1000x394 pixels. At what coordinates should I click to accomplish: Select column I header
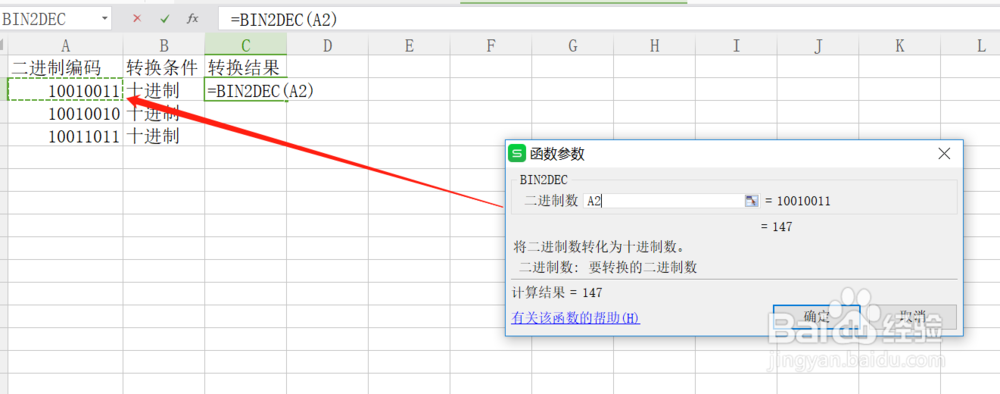click(x=736, y=45)
